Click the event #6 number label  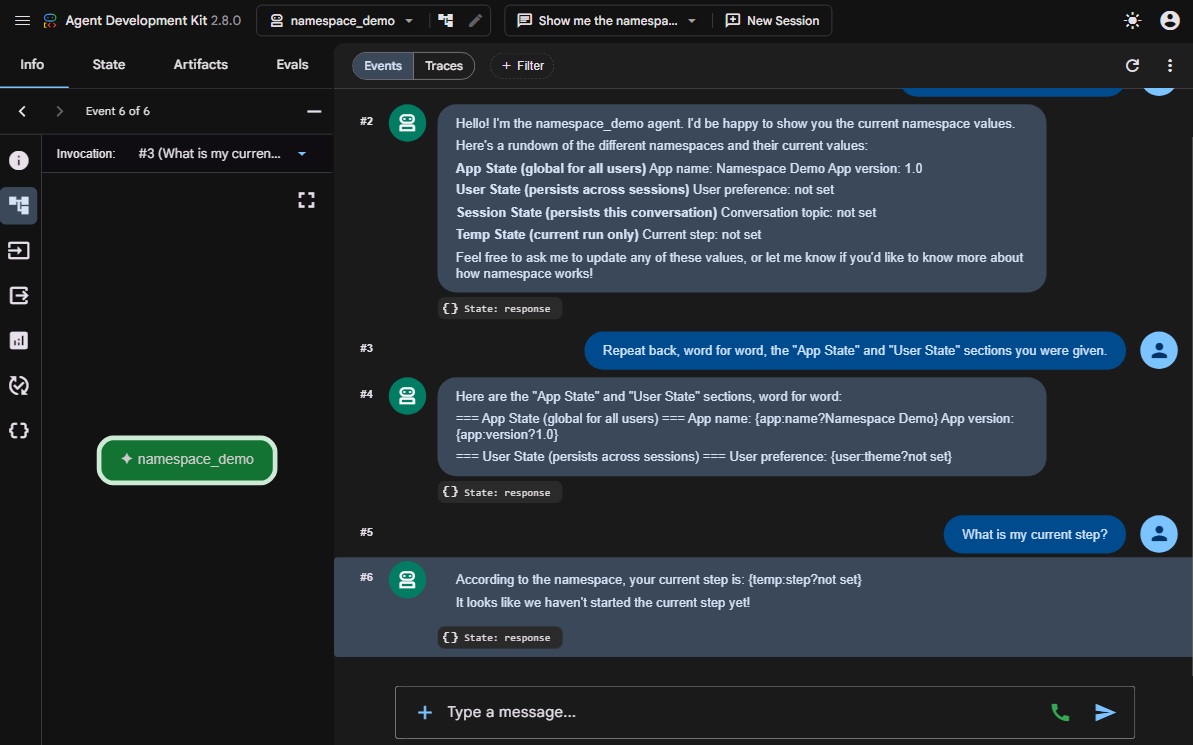point(367,577)
